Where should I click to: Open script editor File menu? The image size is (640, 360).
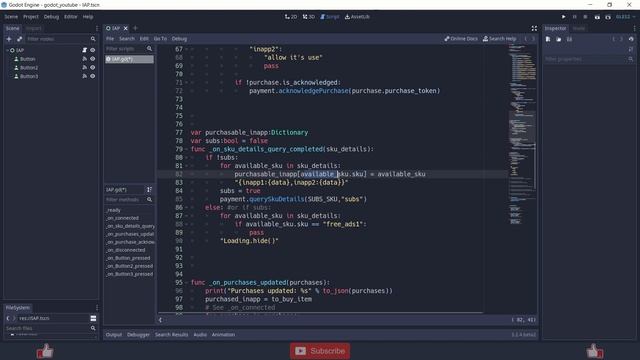coord(110,39)
